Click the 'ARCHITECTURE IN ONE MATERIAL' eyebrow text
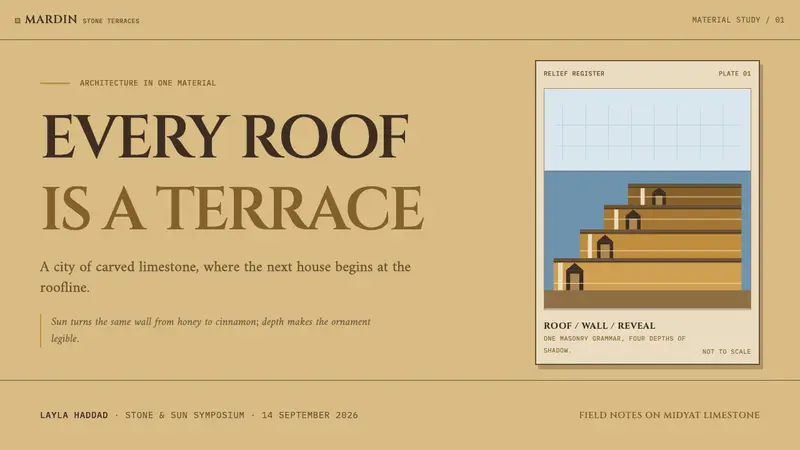 point(147,83)
